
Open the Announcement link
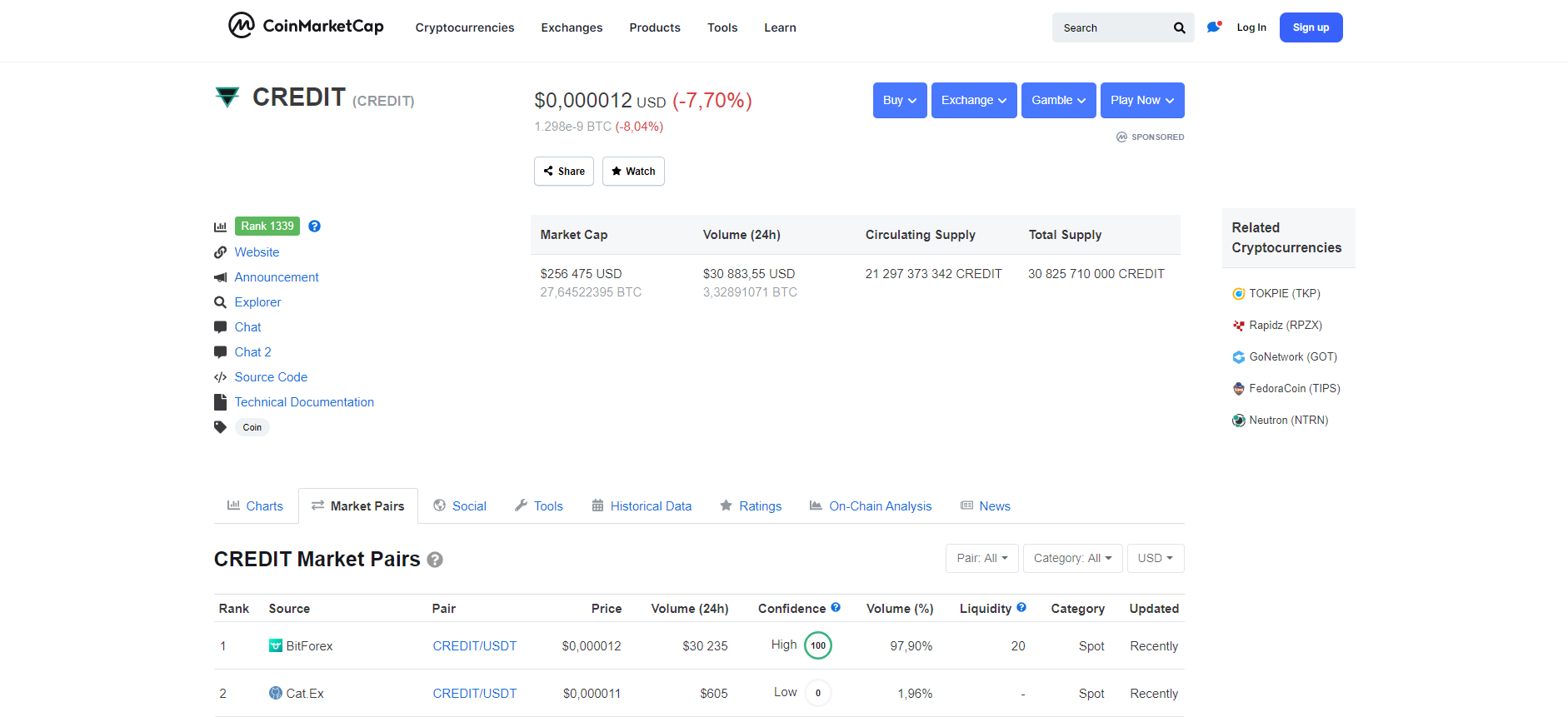[x=277, y=277]
